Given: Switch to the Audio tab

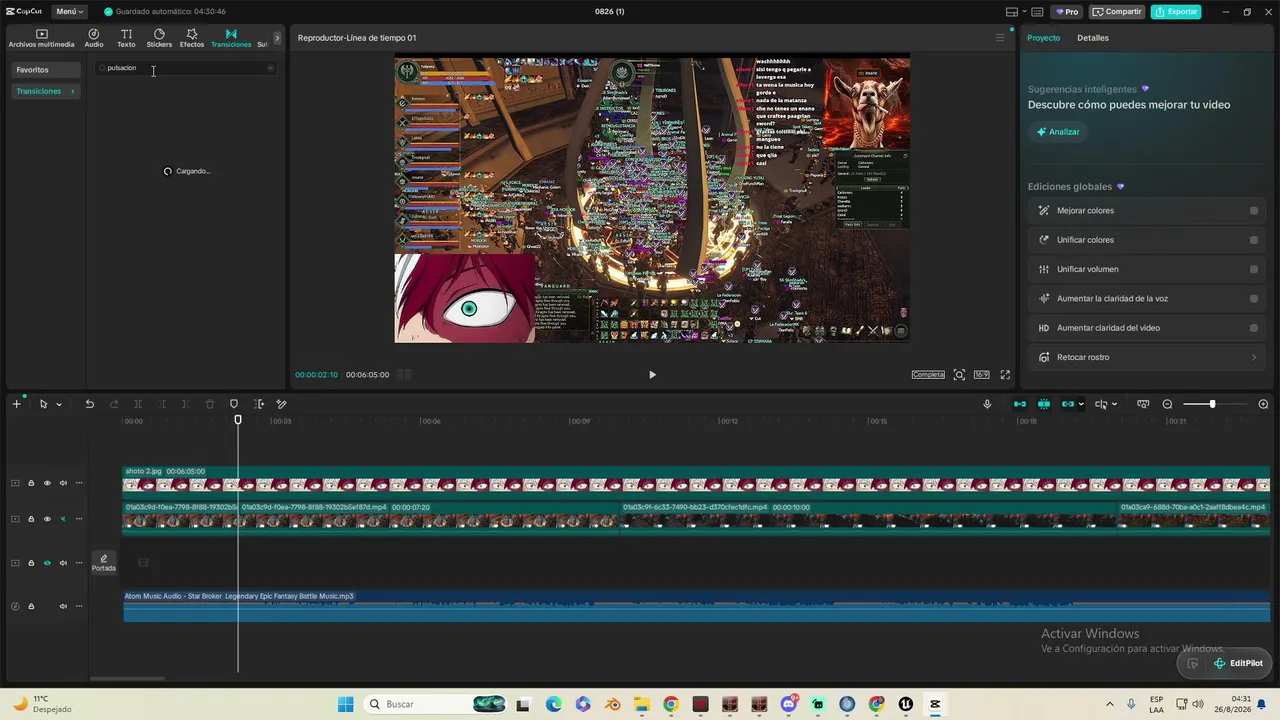Looking at the screenshot, I should (94, 38).
